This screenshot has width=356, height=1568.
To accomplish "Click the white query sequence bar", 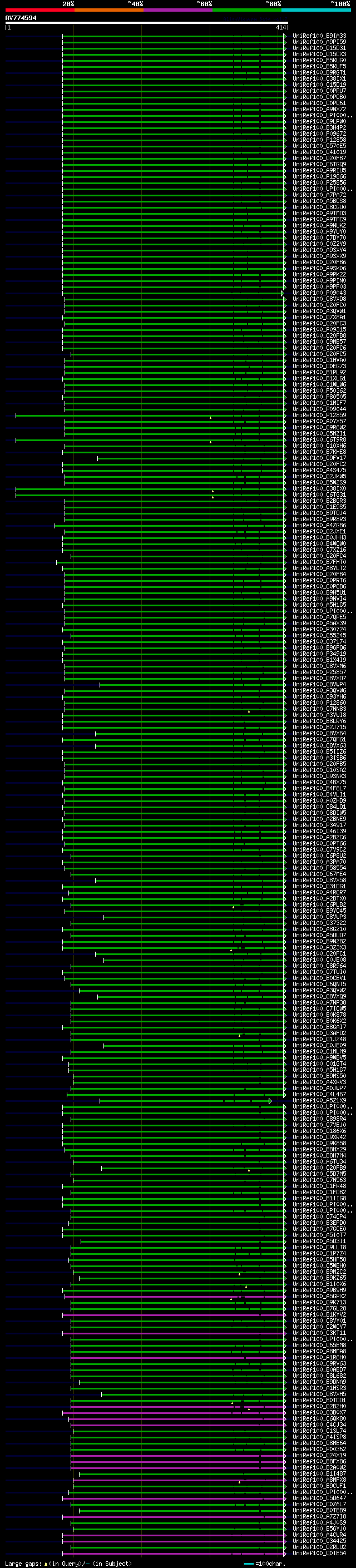I will (146, 23).
